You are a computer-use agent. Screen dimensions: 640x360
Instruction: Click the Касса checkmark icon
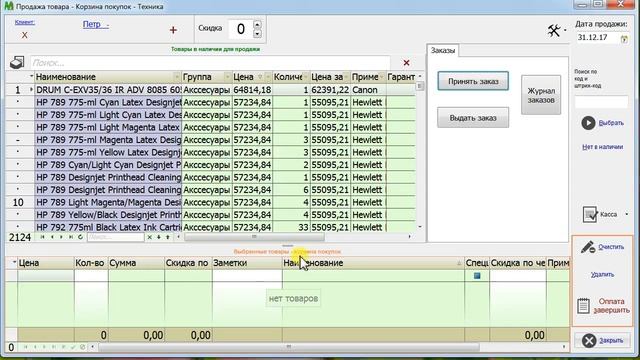click(590, 214)
